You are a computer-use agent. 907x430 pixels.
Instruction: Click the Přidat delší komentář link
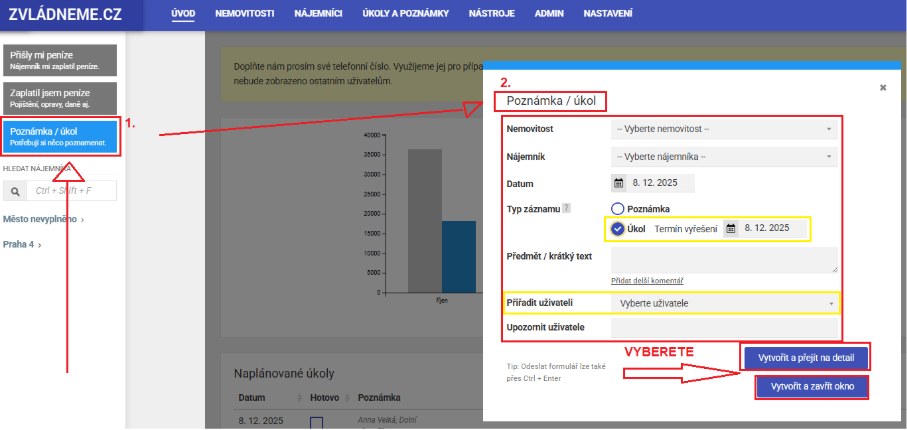point(647,281)
